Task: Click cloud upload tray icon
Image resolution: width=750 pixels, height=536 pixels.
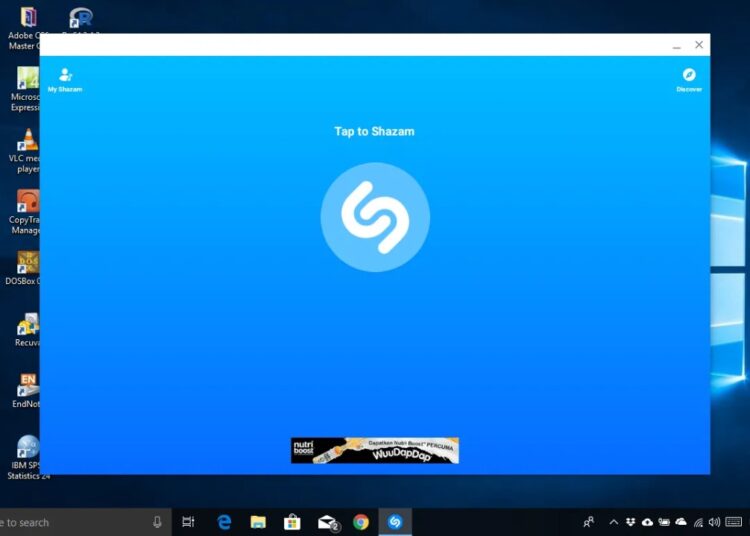Action: [x=647, y=522]
